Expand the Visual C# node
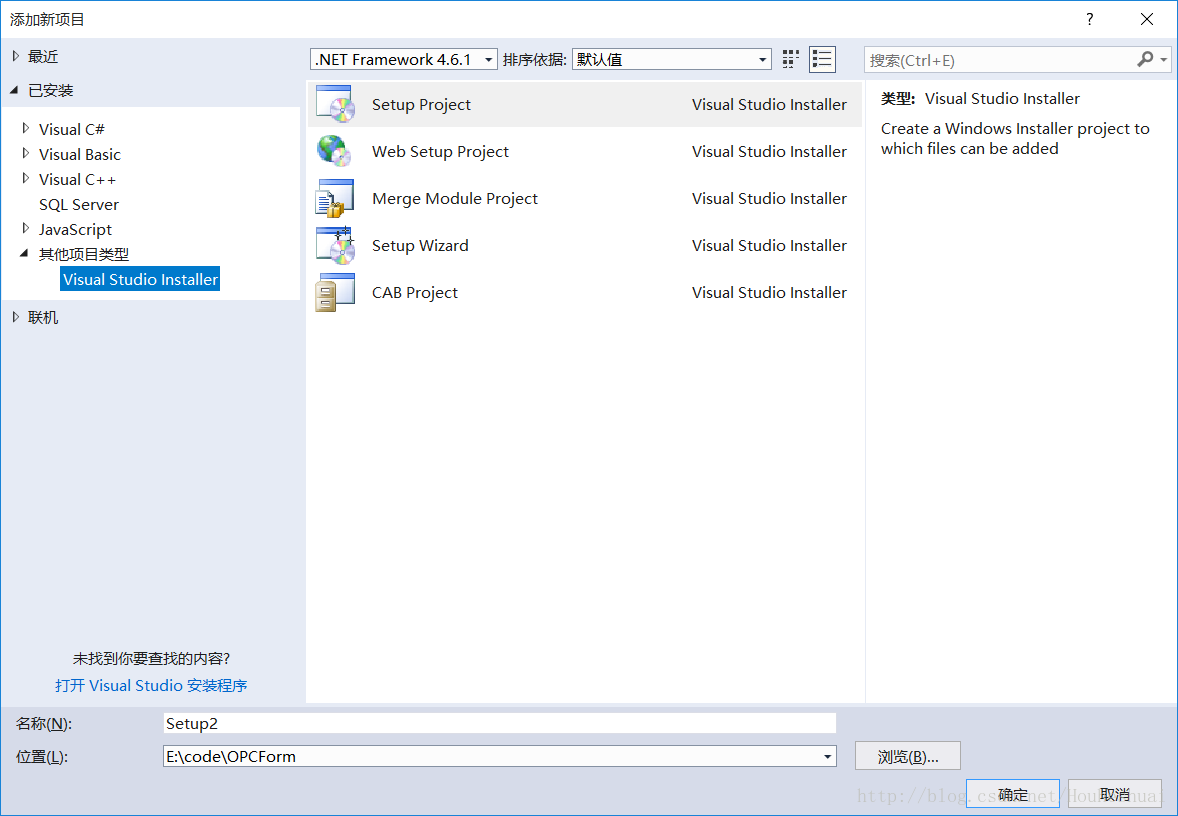 click(x=26, y=128)
